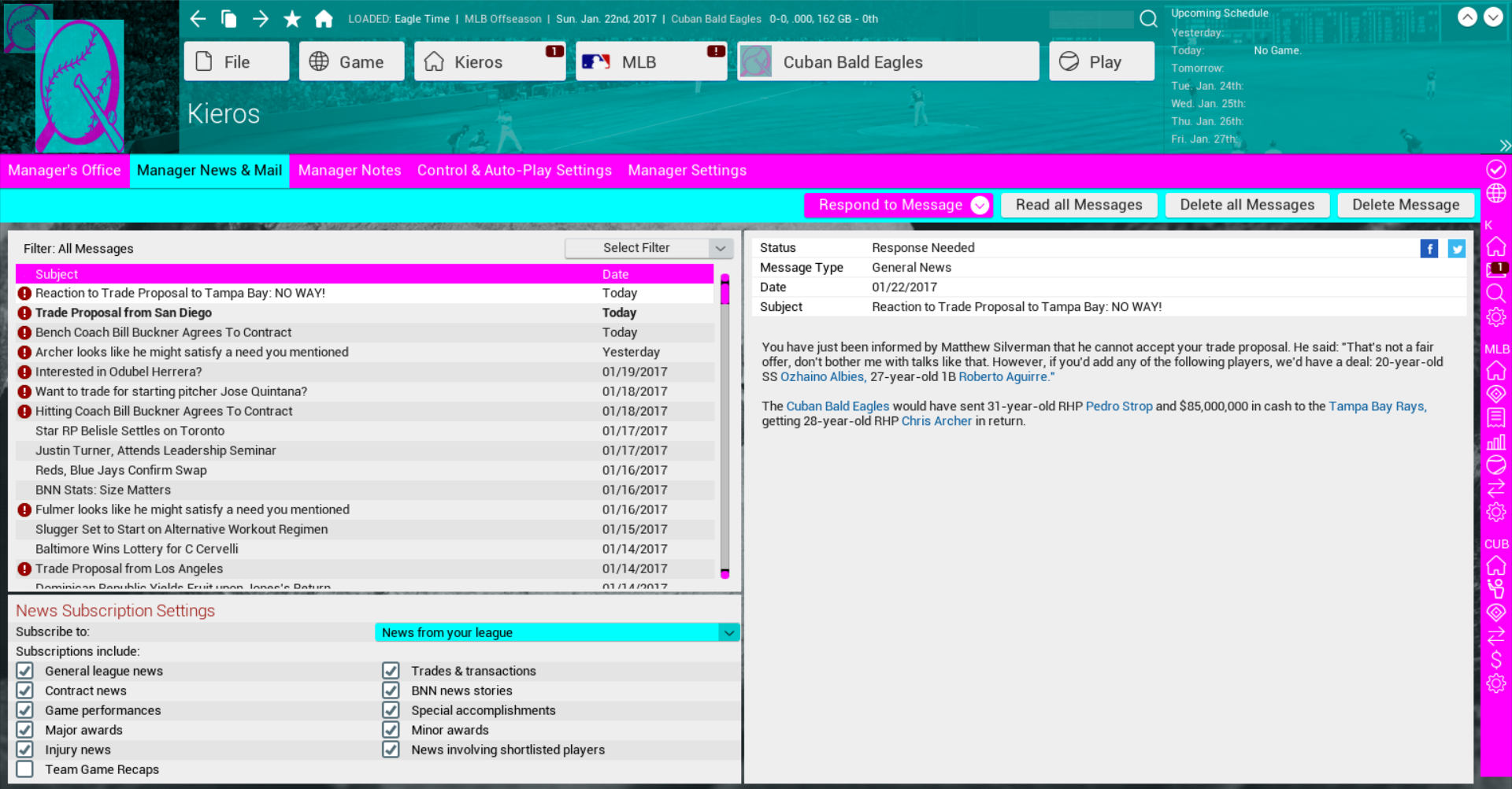Expand Respond to Message dropdown

(x=980, y=205)
